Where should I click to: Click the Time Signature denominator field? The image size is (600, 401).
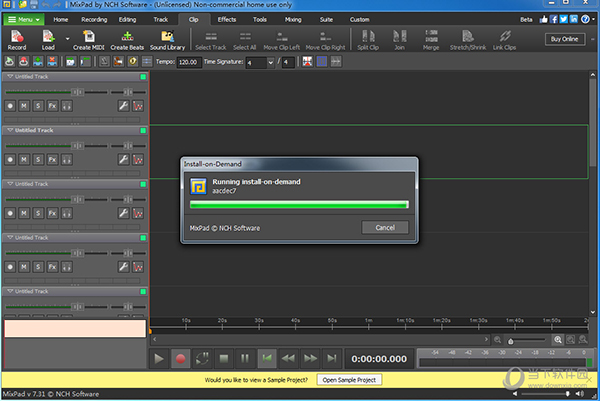288,62
